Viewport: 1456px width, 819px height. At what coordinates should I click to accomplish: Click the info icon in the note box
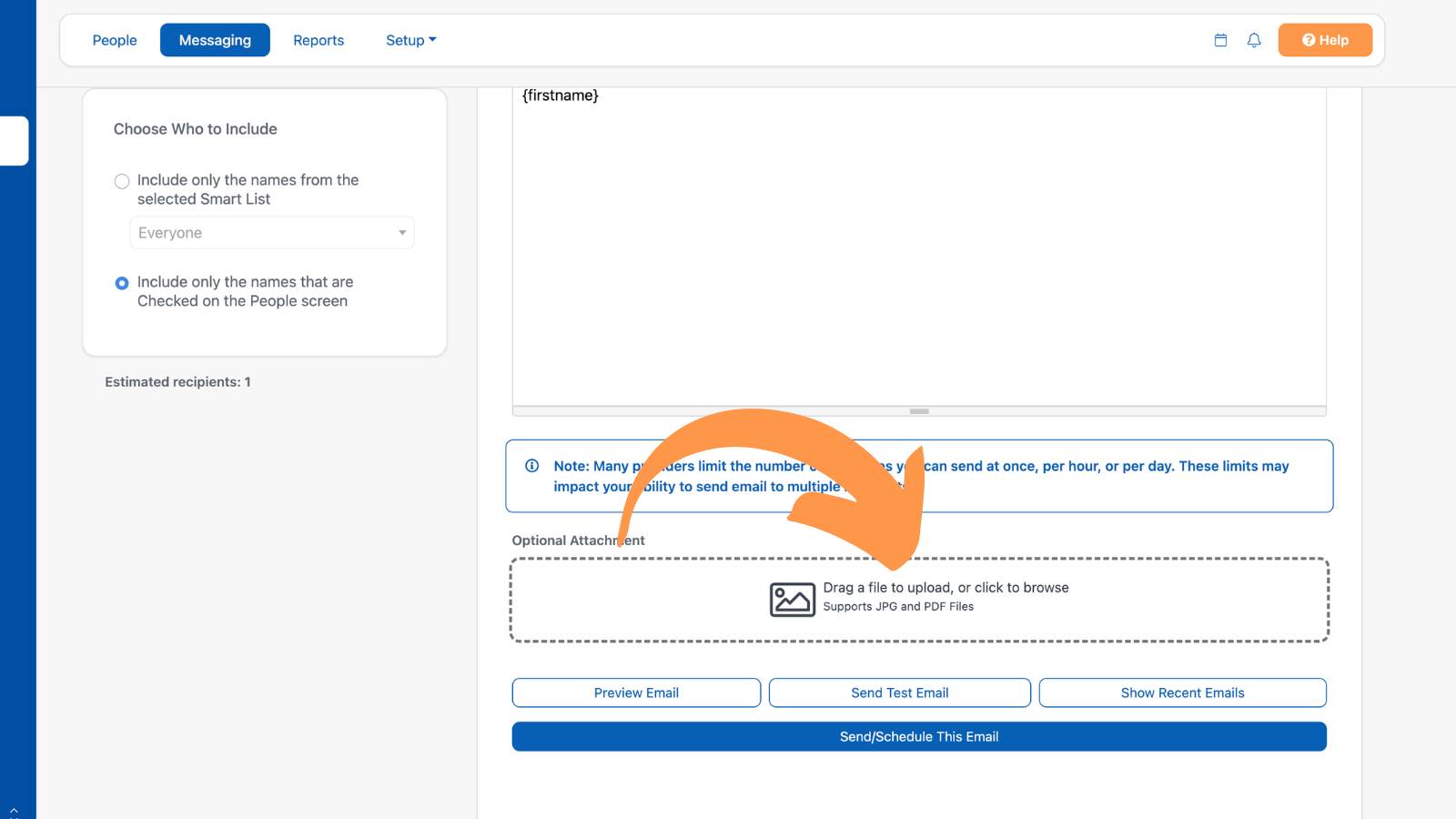pyautogui.click(x=532, y=466)
